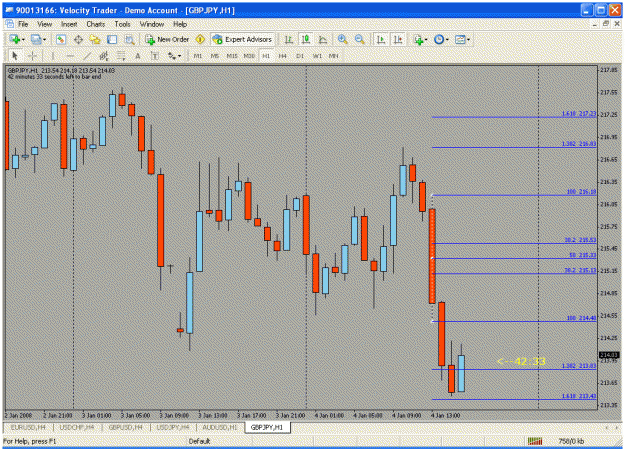Zoom out of the chart
This screenshot has width=625, height=449.
(x=360, y=39)
